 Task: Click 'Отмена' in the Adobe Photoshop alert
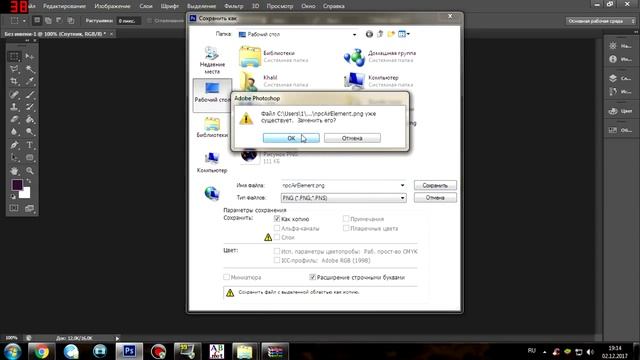pos(352,138)
